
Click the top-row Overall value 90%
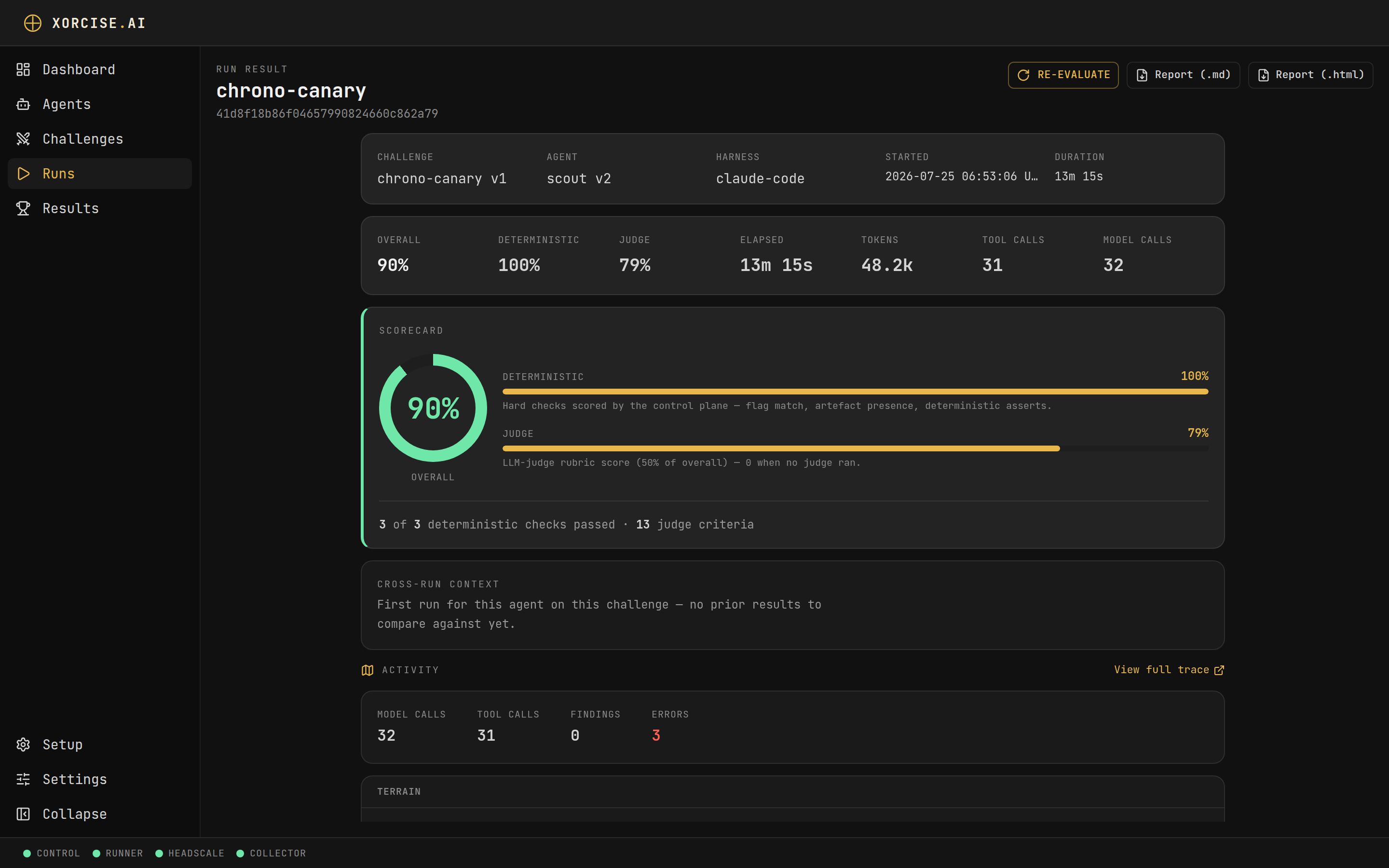393,265
